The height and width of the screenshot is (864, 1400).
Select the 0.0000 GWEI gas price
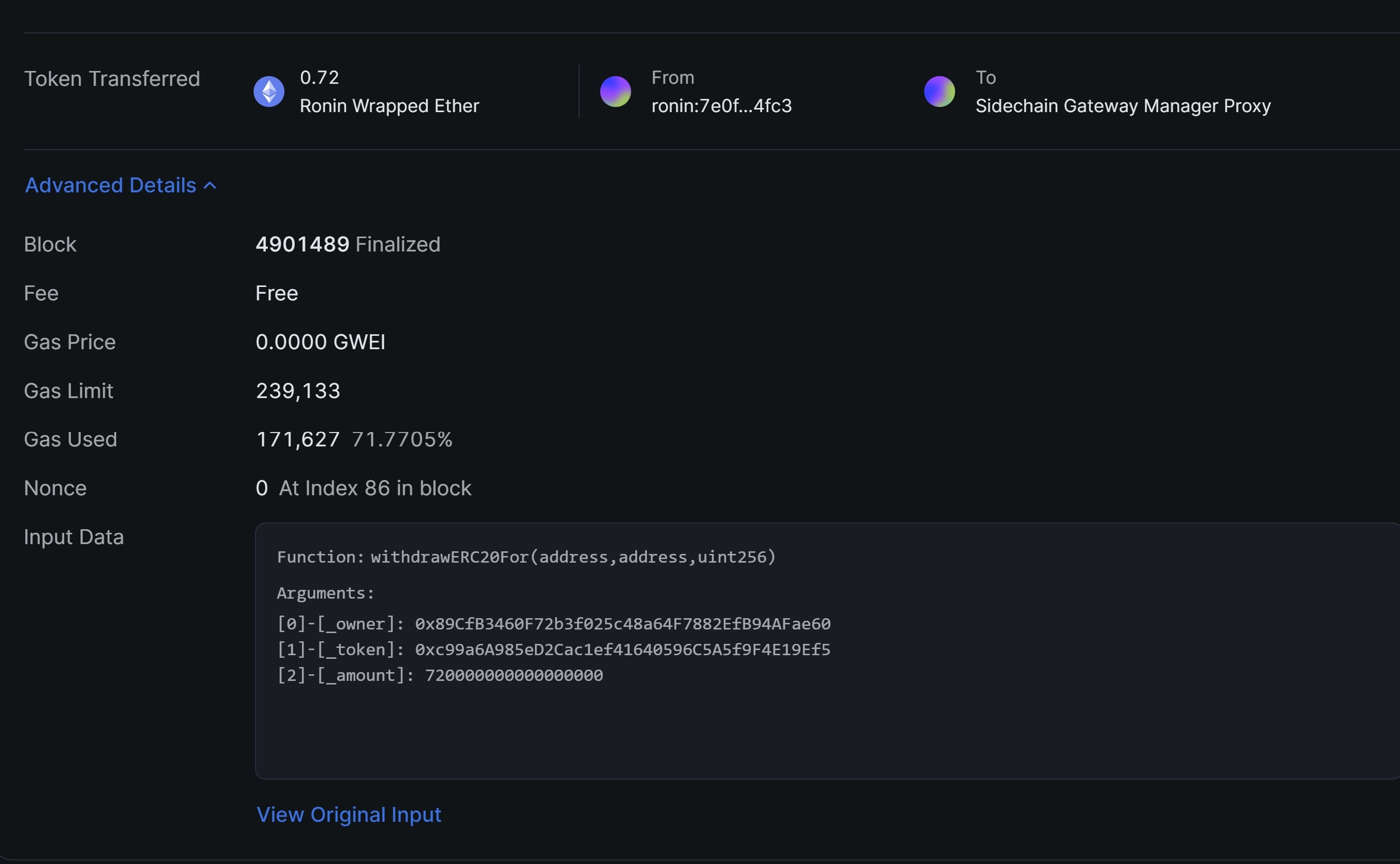320,341
